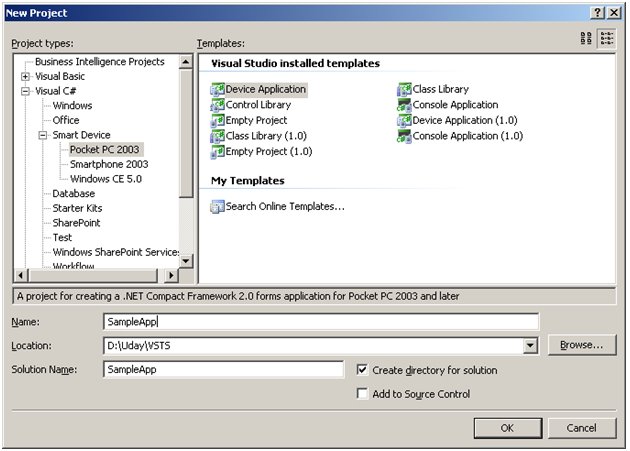This screenshot has height=451, width=630.
Task: Click the OK button
Action: click(507, 428)
